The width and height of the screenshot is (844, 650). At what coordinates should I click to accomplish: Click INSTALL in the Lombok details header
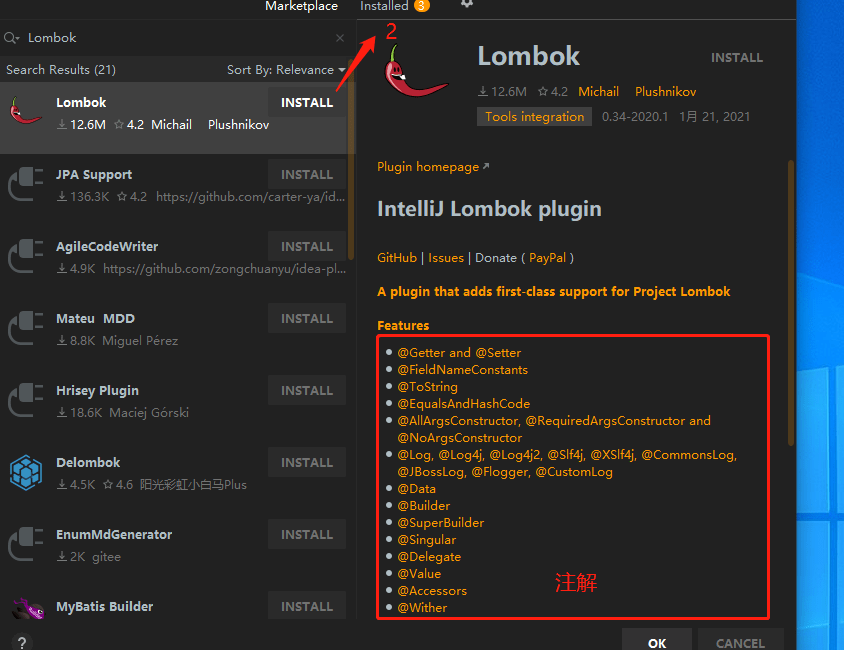click(x=736, y=58)
